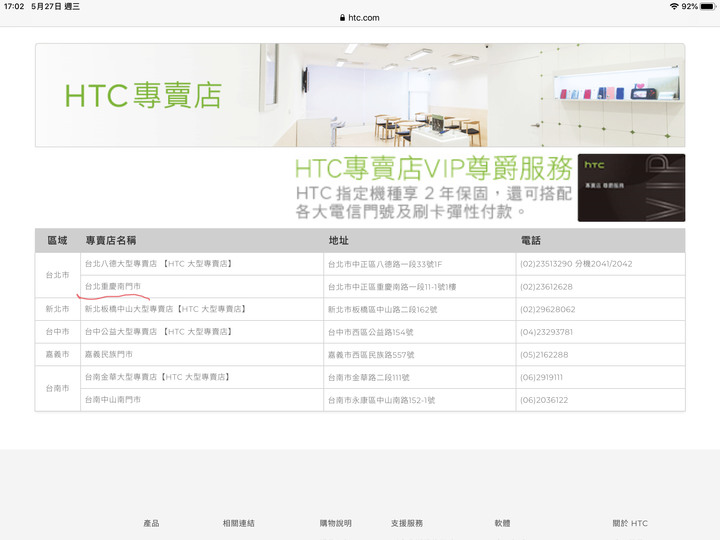Open the 相關連結 footer menu
This screenshot has height=540, width=720.
point(238,523)
